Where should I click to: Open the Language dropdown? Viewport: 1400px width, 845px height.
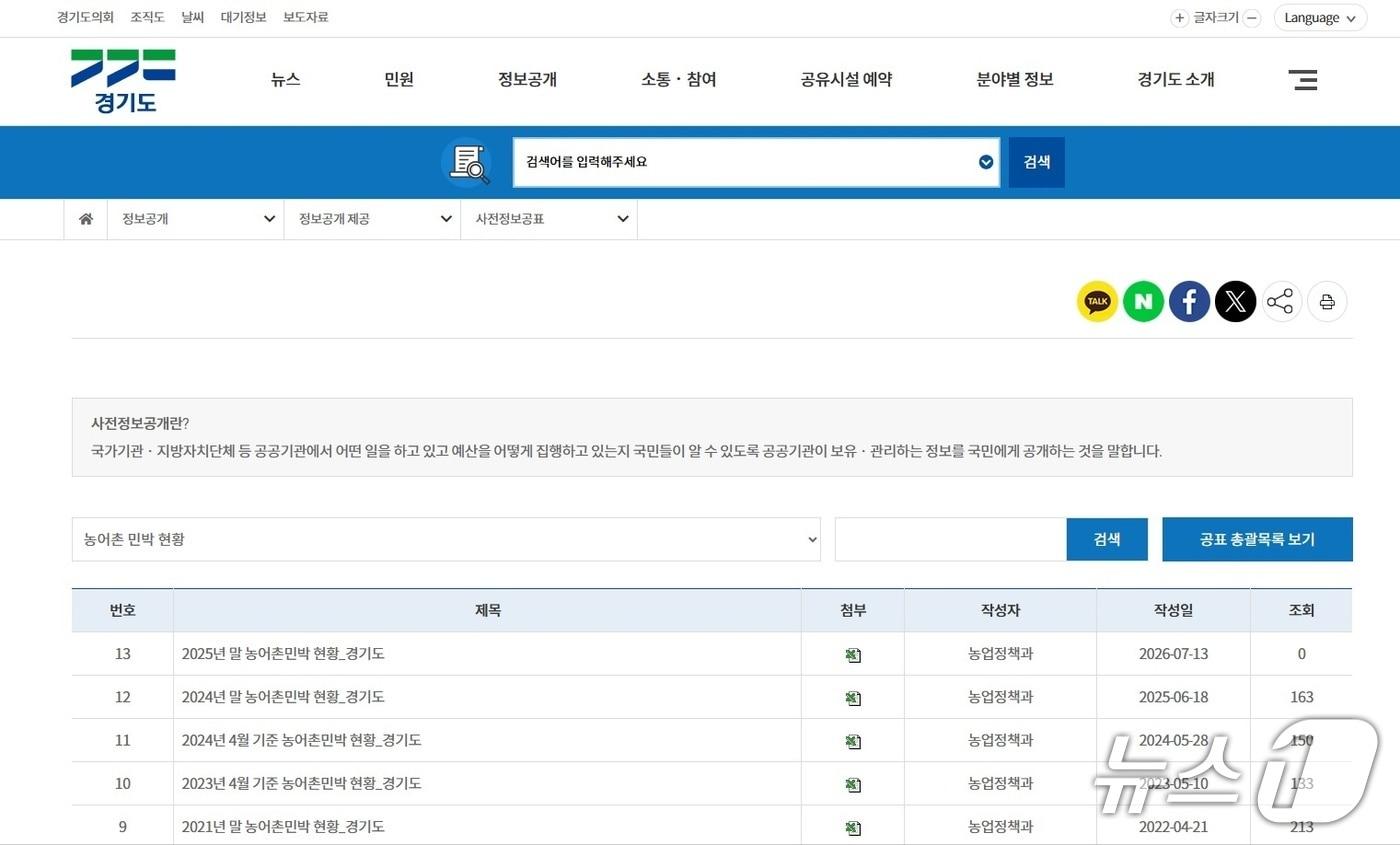1320,18
